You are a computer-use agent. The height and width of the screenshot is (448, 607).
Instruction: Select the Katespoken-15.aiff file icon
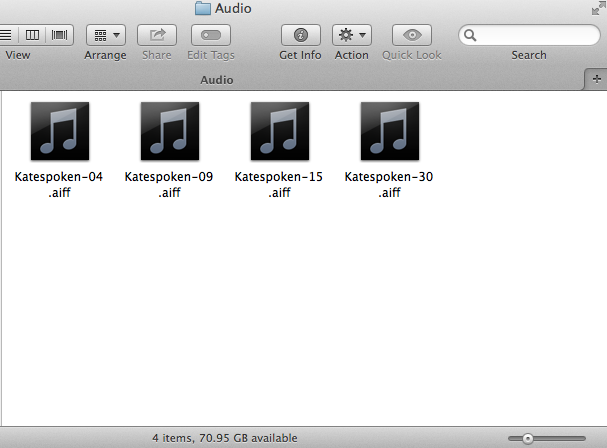(280, 131)
